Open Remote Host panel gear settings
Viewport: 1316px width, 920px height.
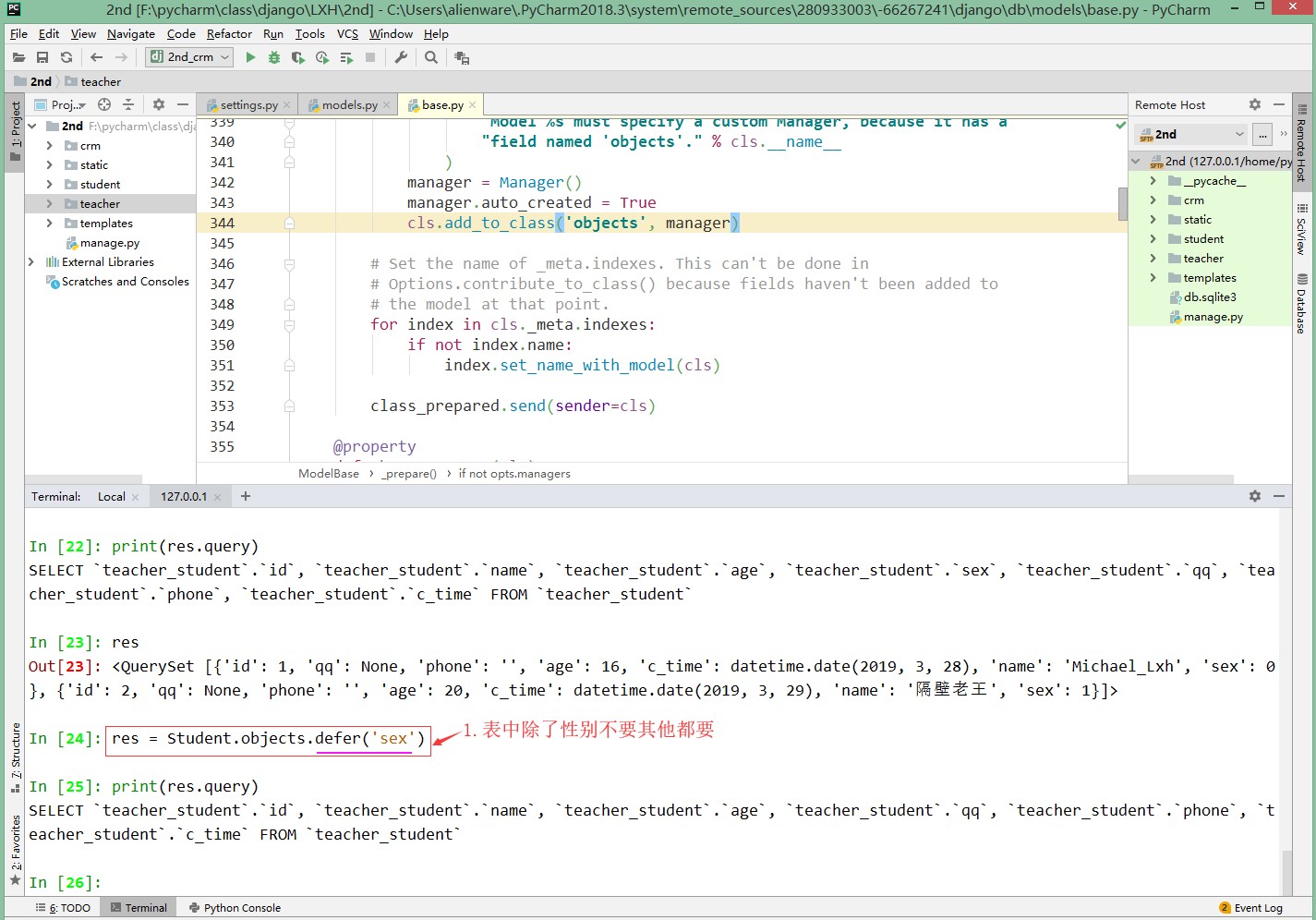[x=1255, y=104]
